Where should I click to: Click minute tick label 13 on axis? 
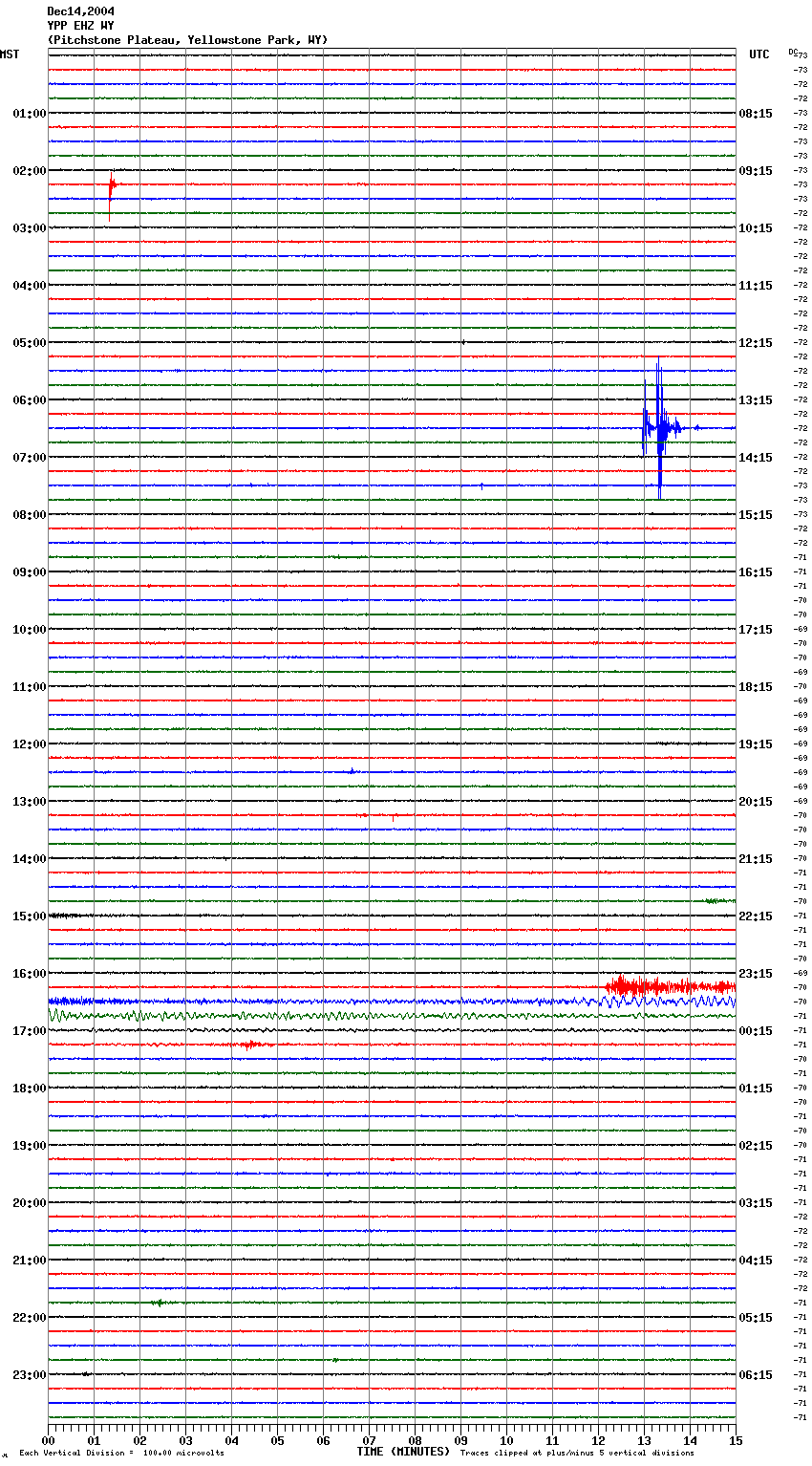click(644, 1440)
